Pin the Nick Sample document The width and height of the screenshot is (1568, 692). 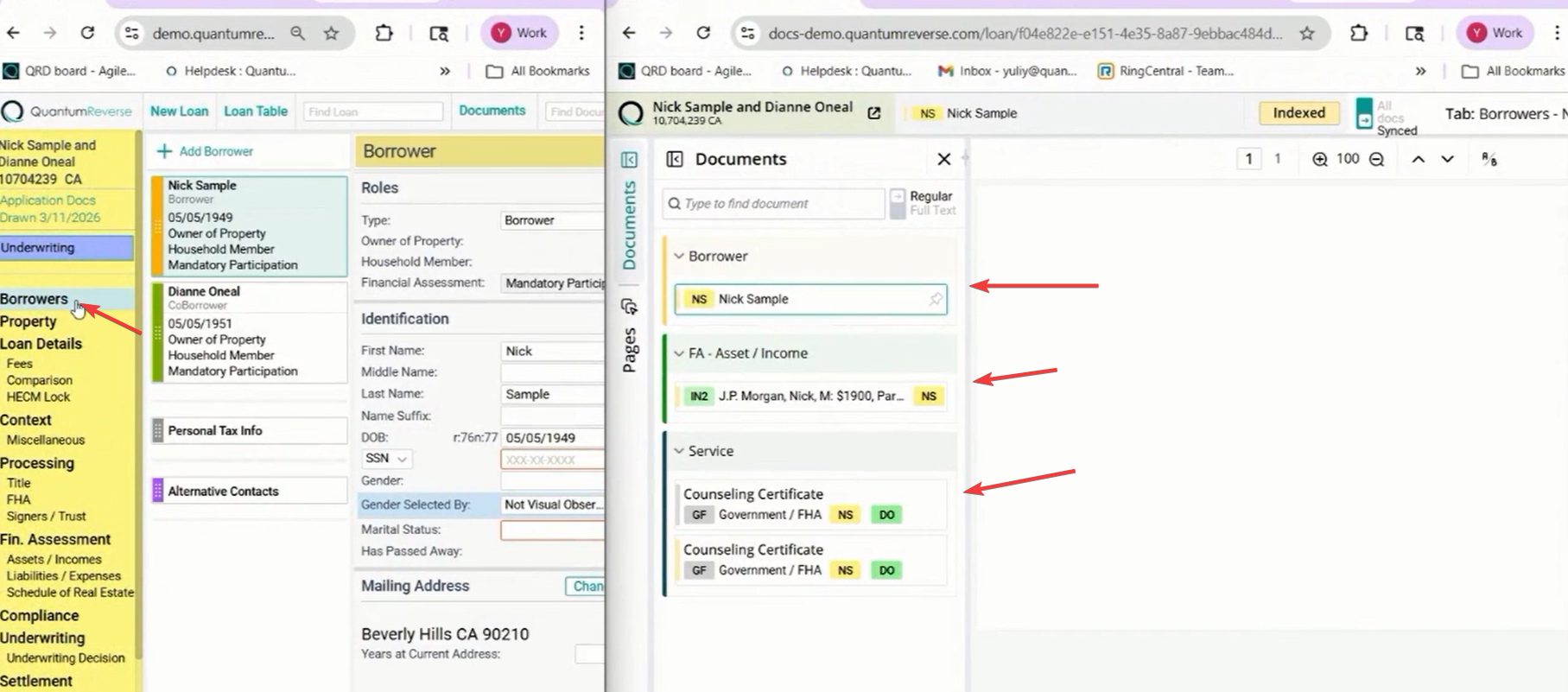click(x=936, y=299)
